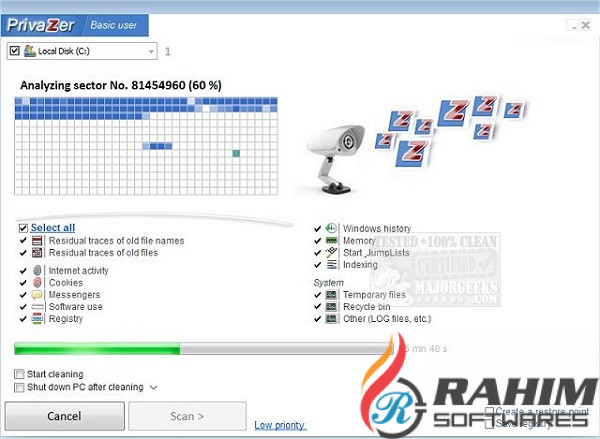Uncheck Other (LOG files, etc.) checkmark

point(317,318)
